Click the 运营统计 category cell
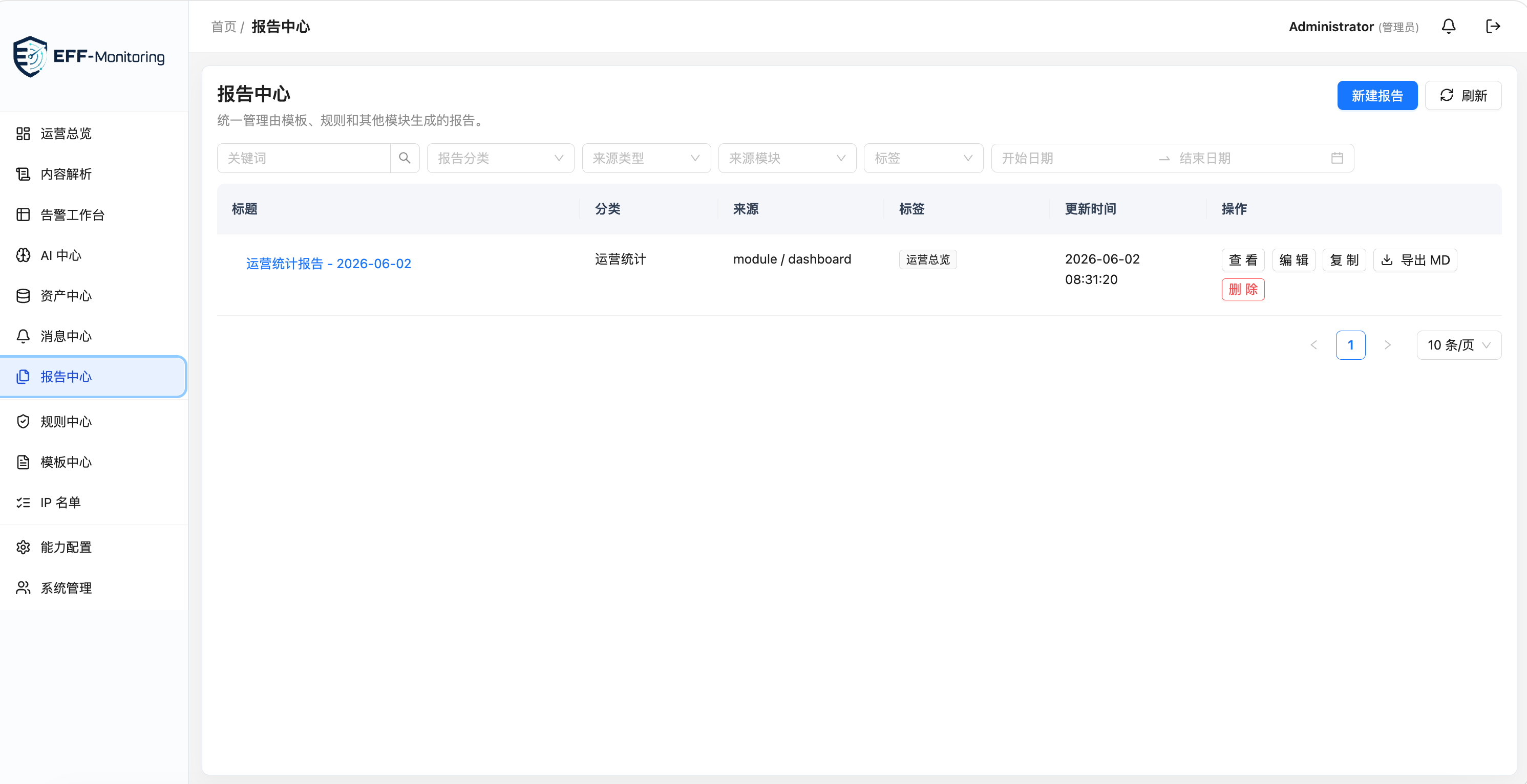Screen dimensions: 1527x784 pyautogui.click(x=620, y=259)
